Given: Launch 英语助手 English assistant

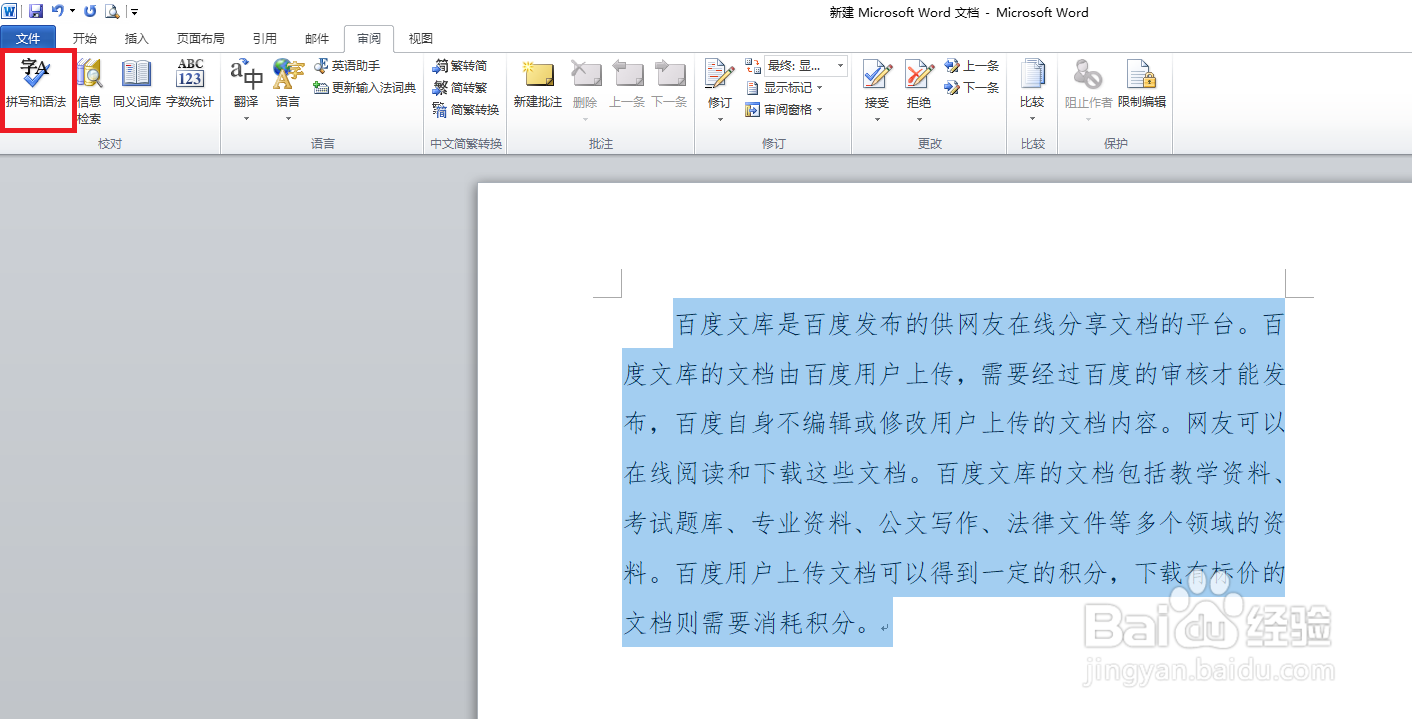Looking at the screenshot, I should pyautogui.click(x=347, y=66).
